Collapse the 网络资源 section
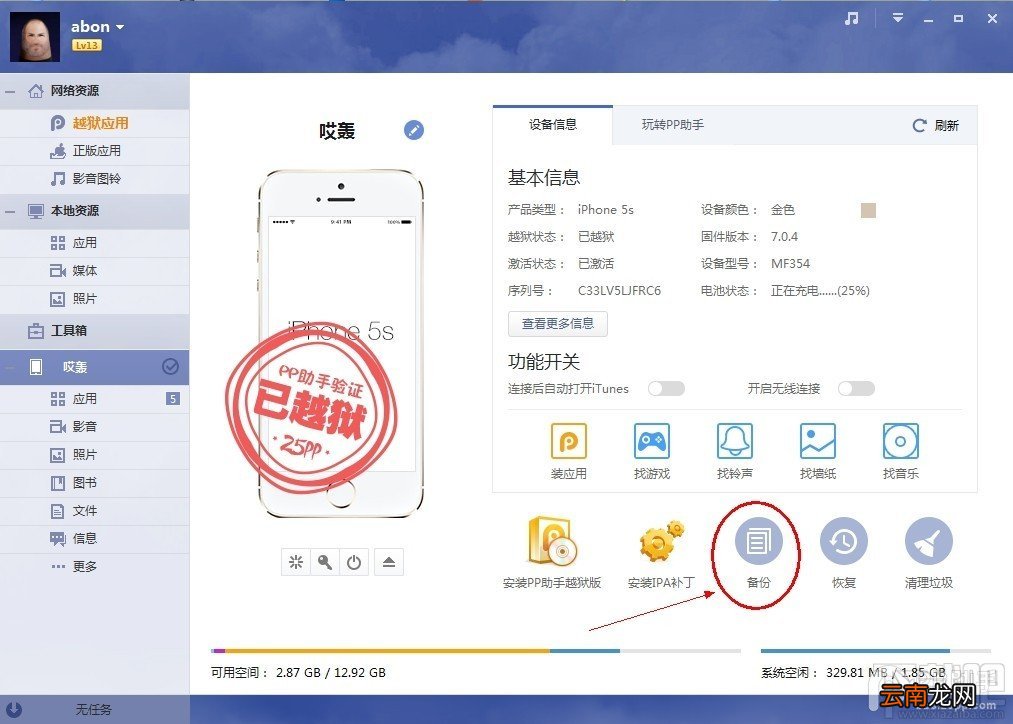1013x724 pixels. coord(10,91)
